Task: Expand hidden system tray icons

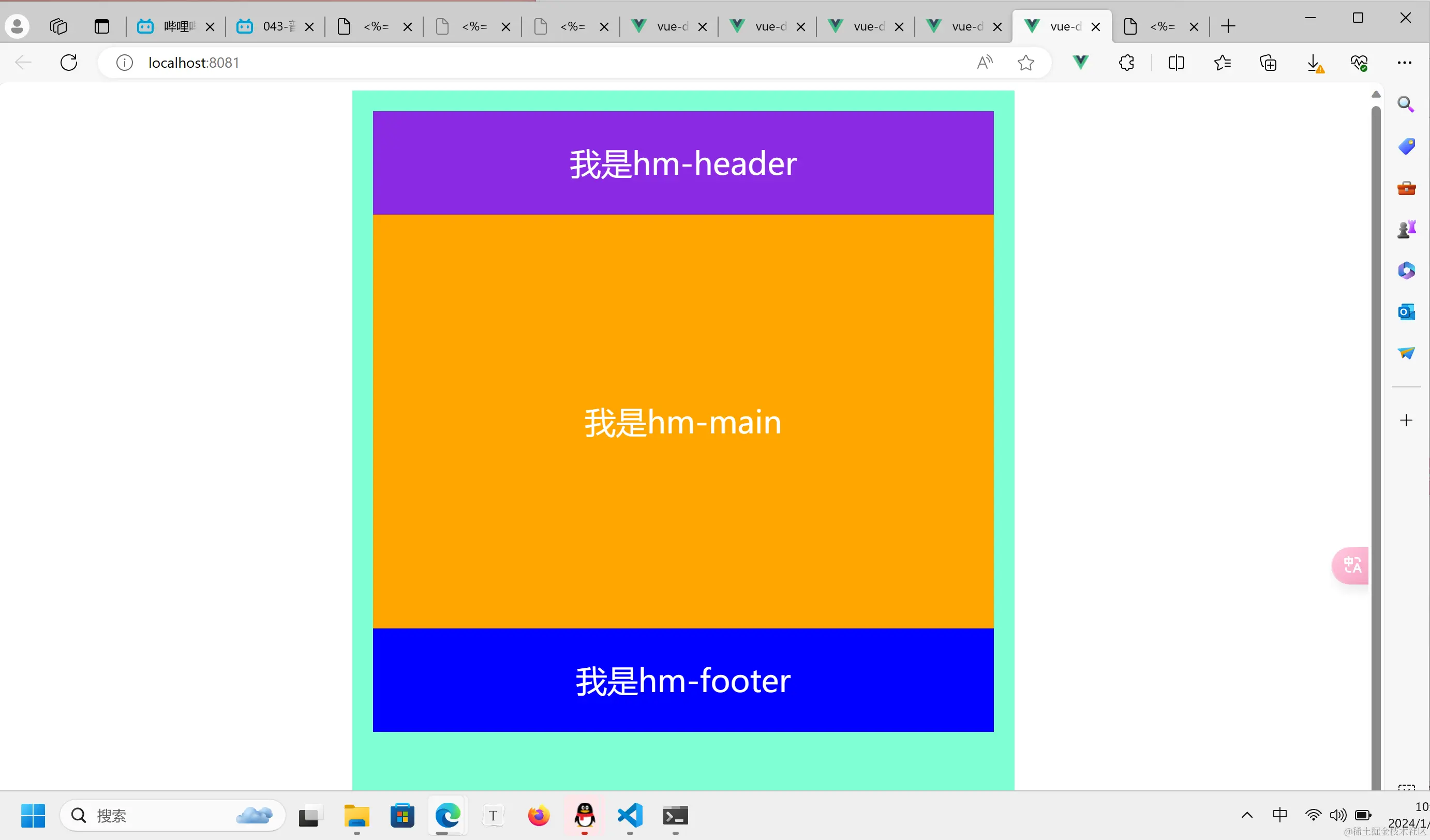Action: tap(1247, 815)
